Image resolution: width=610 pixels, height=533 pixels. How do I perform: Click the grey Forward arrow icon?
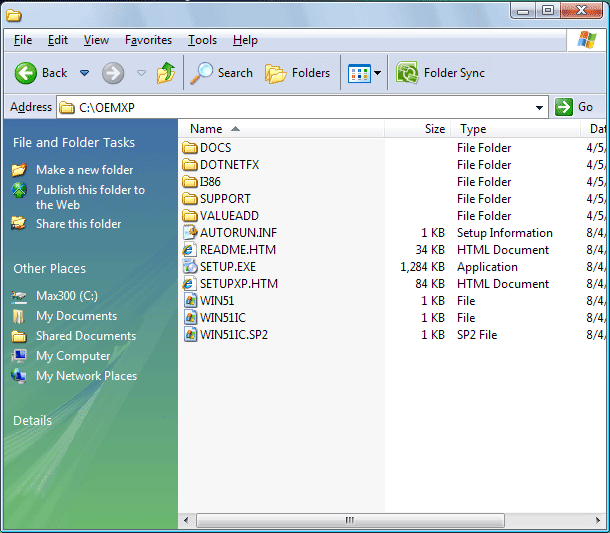(113, 73)
